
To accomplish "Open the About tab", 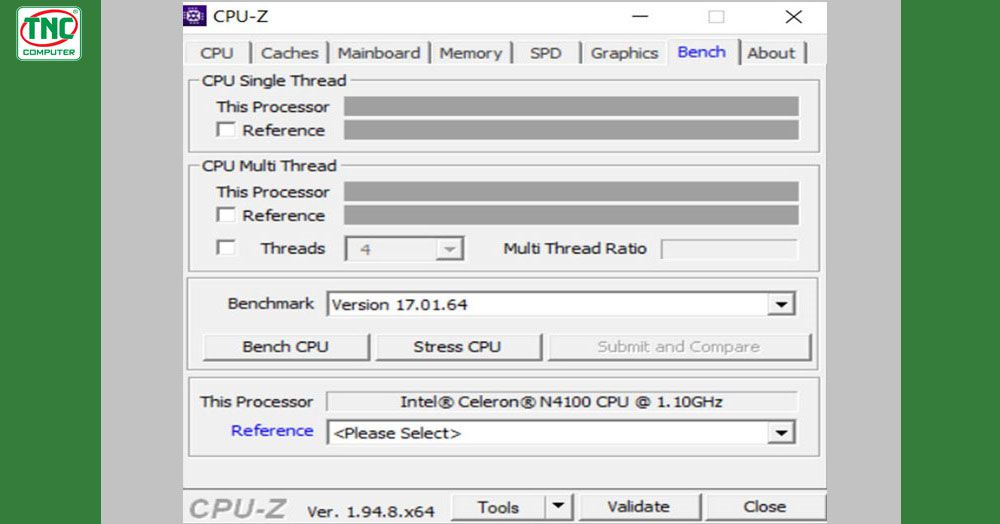I will [771, 53].
